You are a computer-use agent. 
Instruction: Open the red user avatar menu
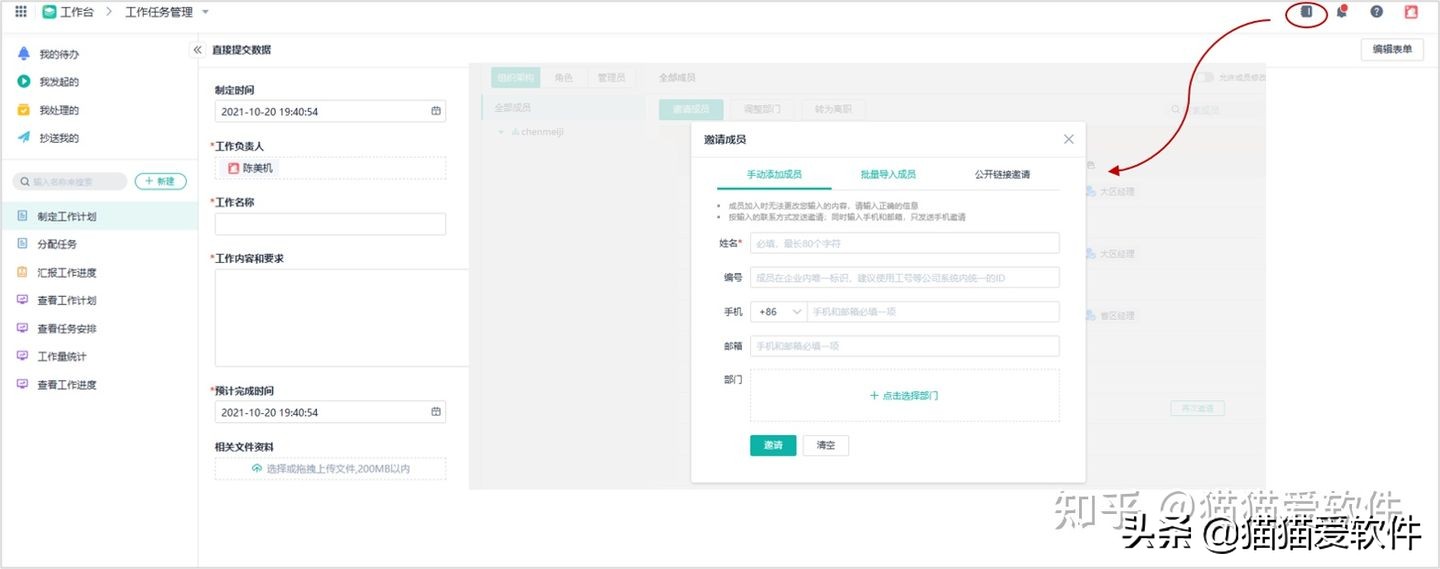tap(1411, 12)
